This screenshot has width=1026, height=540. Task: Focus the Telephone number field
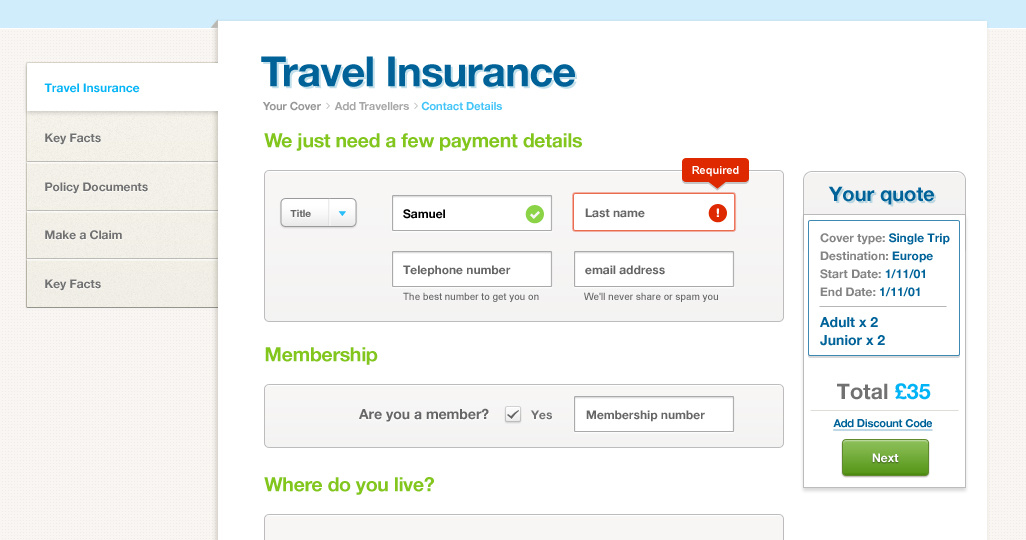[x=472, y=269]
